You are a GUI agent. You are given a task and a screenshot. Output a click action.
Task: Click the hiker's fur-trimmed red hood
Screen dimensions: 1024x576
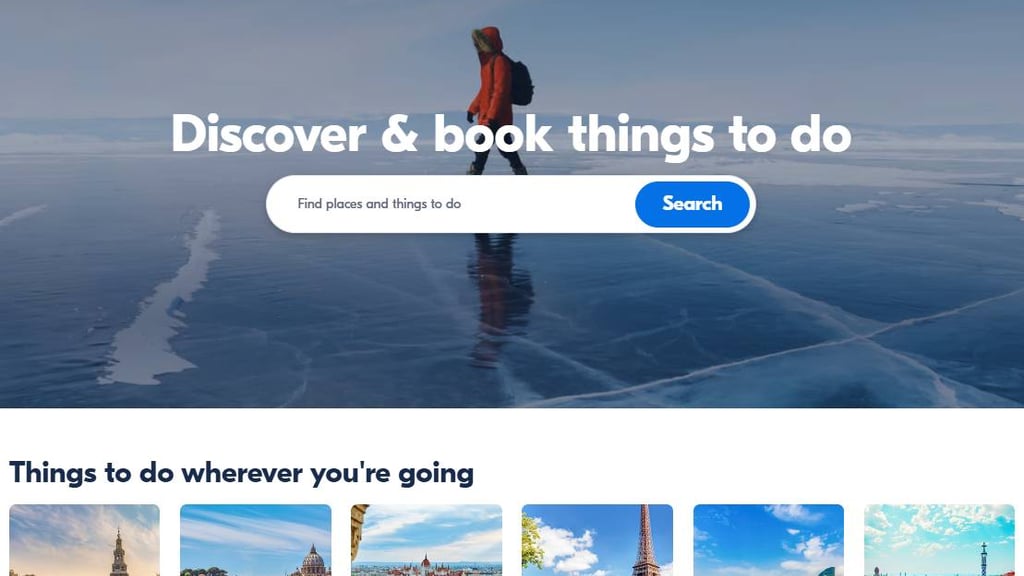tap(488, 40)
